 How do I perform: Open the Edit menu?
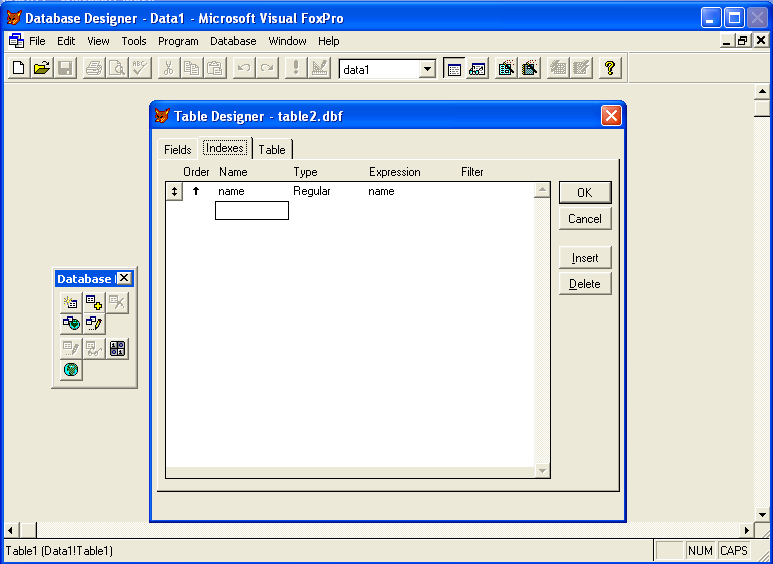click(x=66, y=41)
